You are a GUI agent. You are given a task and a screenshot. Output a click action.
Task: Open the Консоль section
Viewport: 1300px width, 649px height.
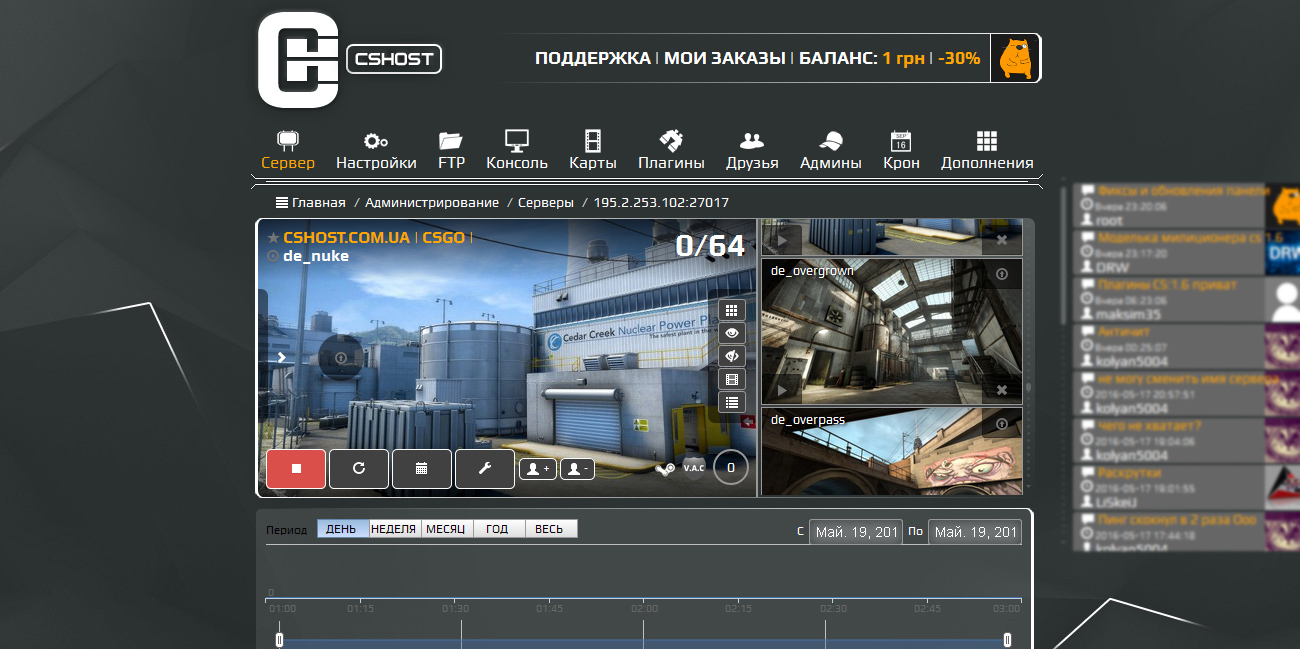click(x=517, y=151)
